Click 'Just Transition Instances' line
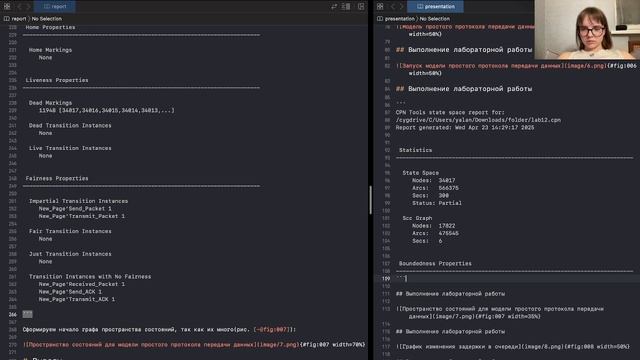Image resolution: width=640 pixels, height=360 pixels. click(70, 254)
